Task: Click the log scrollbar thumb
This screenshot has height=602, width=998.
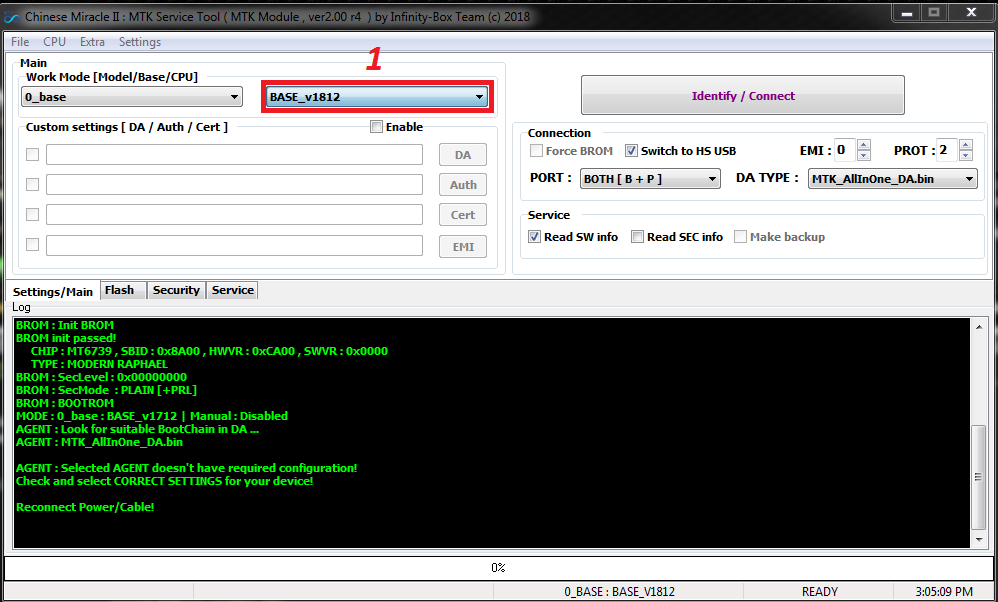Action: (979, 477)
